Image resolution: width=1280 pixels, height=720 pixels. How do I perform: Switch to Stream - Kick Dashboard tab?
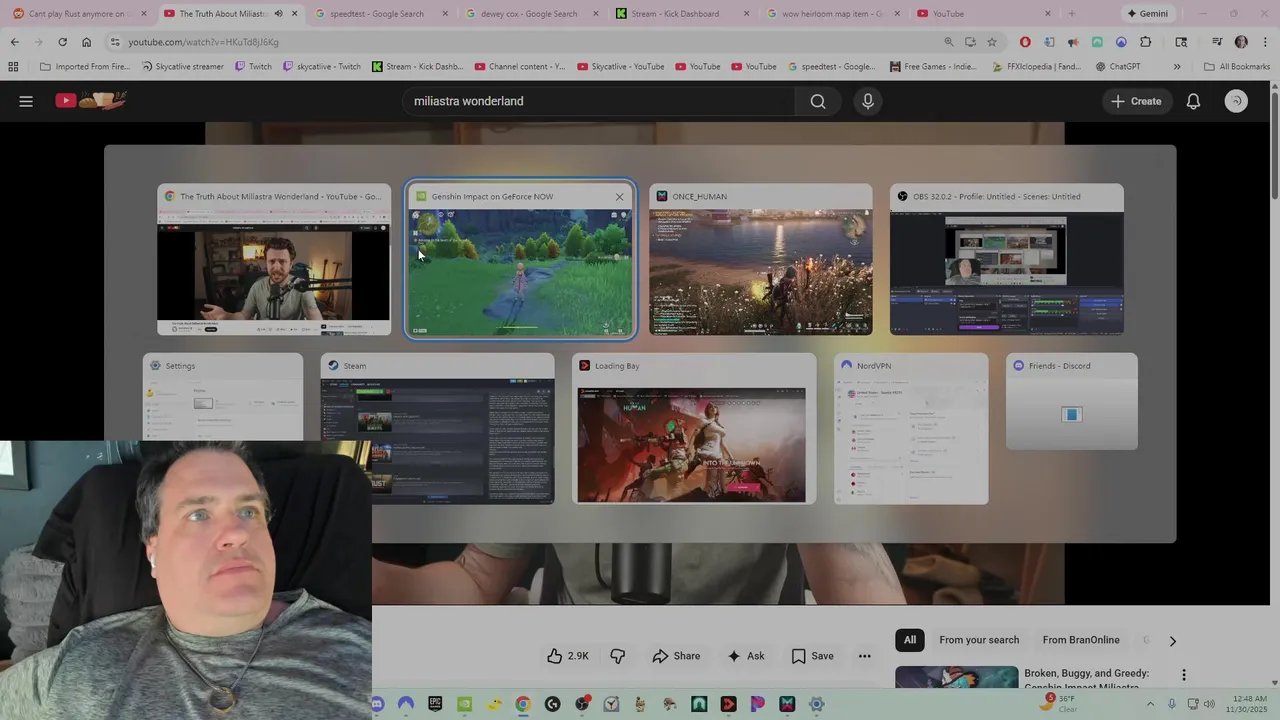point(675,14)
